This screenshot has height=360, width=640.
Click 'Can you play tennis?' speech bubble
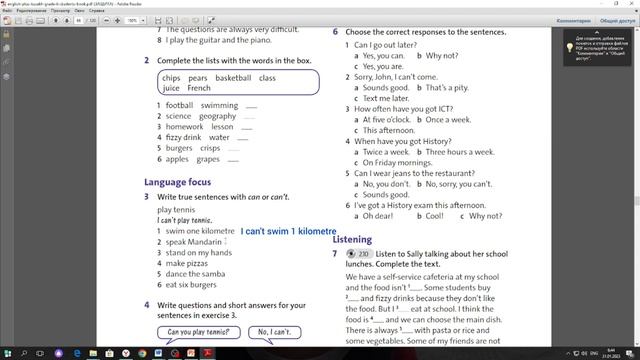(199, 332)
